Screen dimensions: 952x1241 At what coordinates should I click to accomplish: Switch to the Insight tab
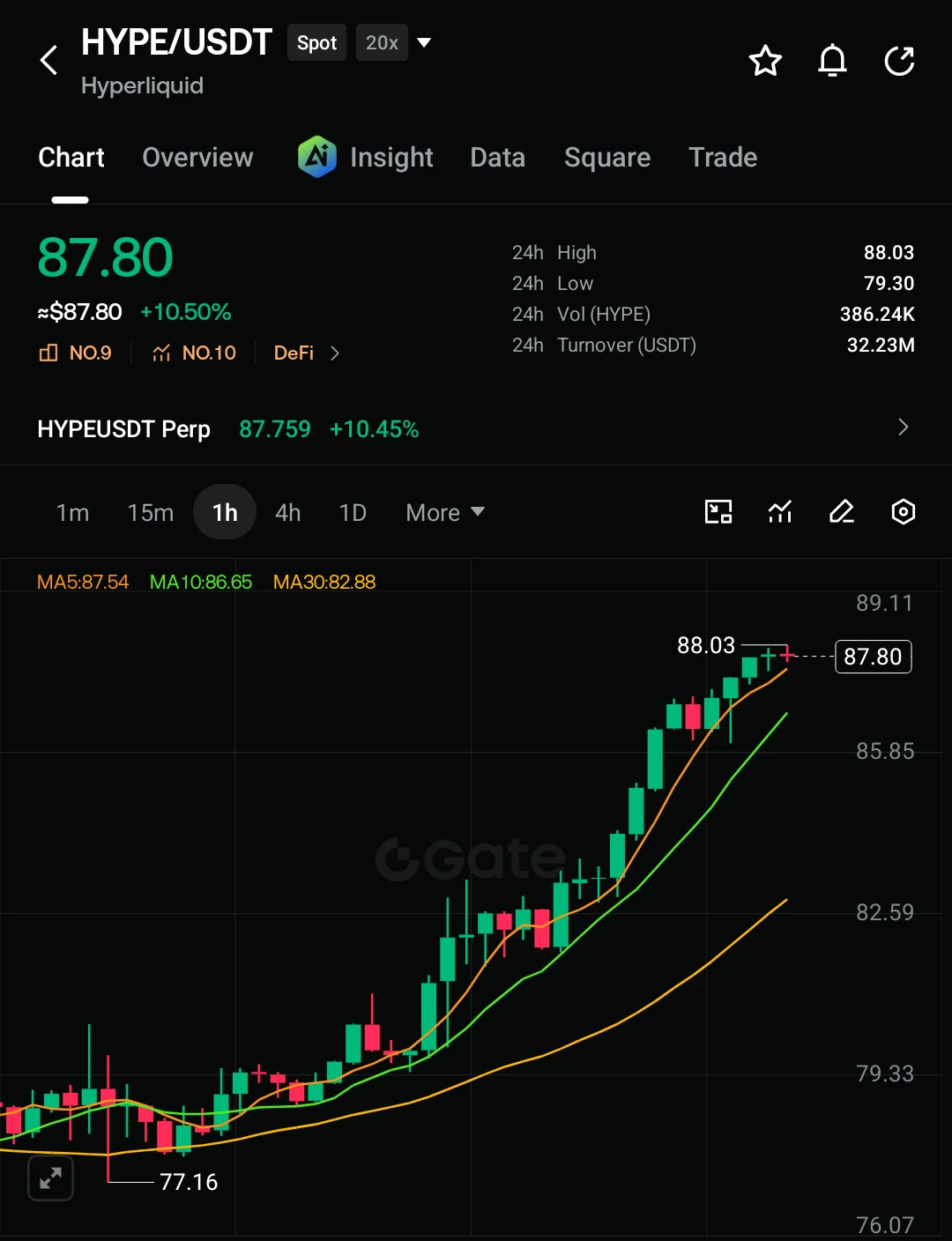[x=391, y=158]
